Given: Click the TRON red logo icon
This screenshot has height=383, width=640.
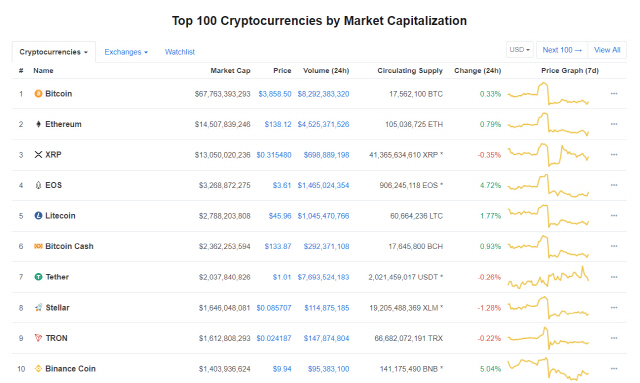Looking at the screenshot, I should point(38,338).
